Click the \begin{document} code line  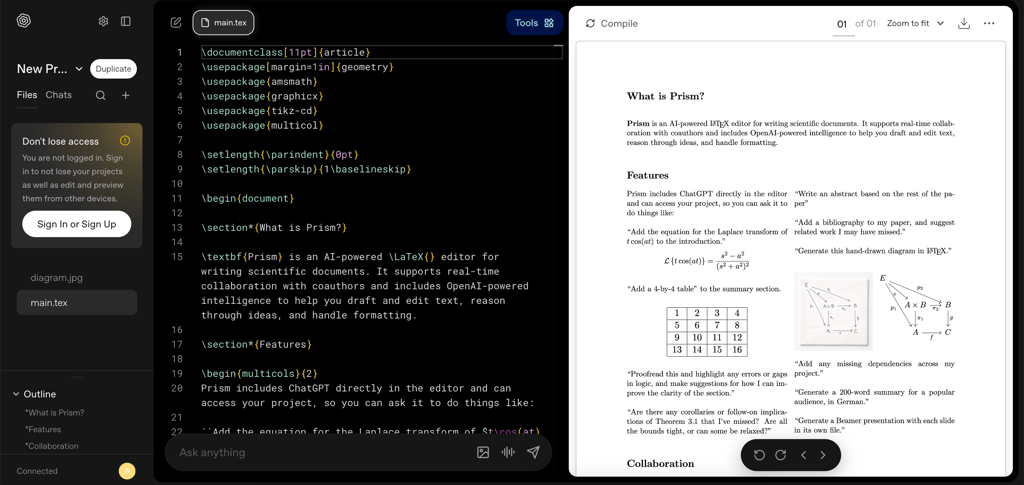click(x=248, y=198)
